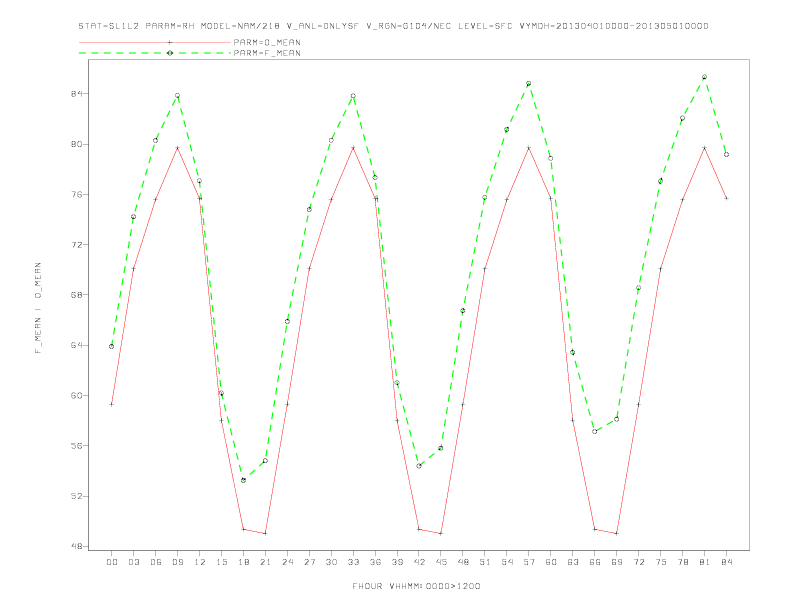Click the PARM=O_MEAN legend label

point(267,42)
